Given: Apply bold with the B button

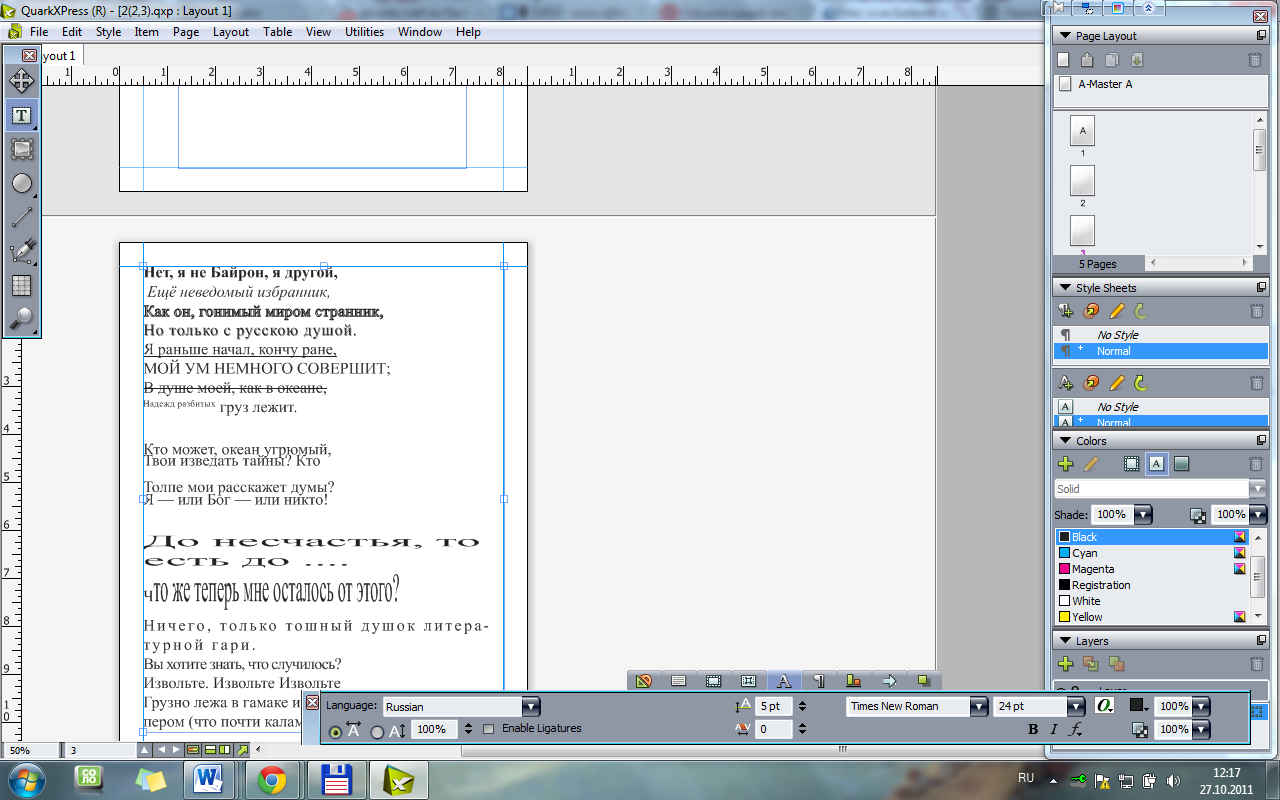Looking at the screenshot, I should point(1033,729).
